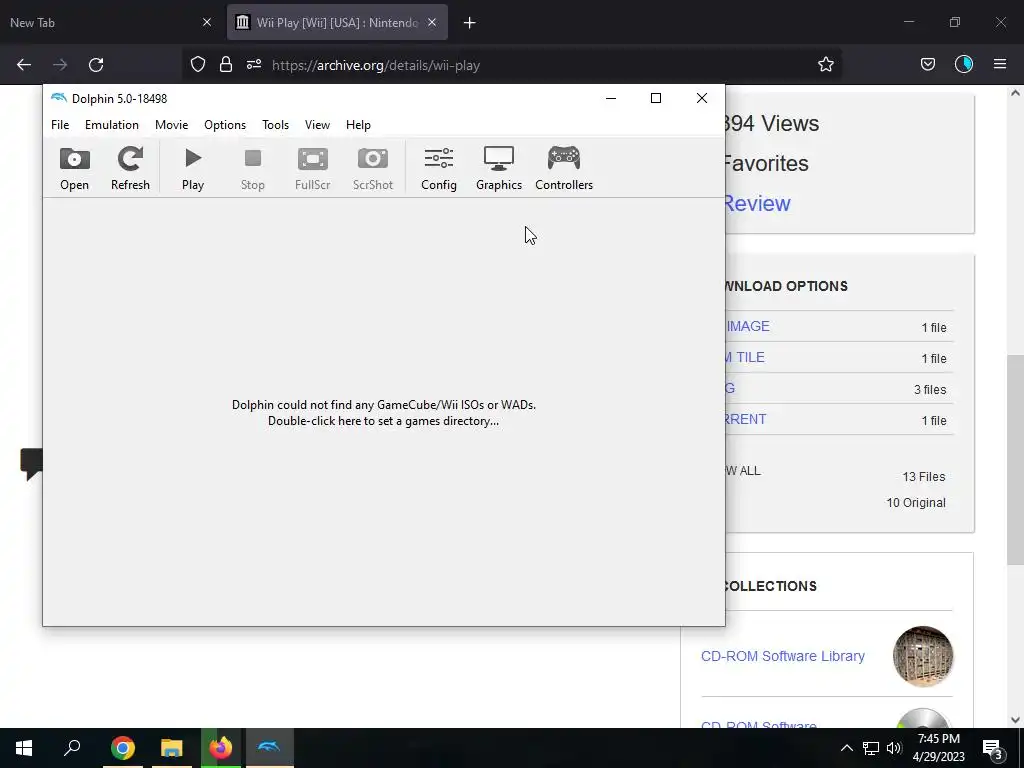The width and height of the screenshot is (1024, 768).
Task: Open the Config settings icon
Action: 439,168
